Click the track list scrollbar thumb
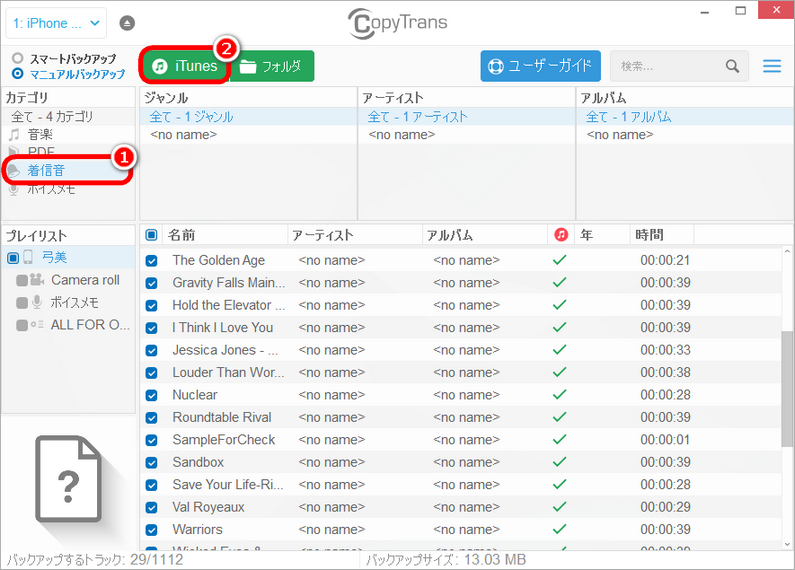Screen dimensions: 795x570 [x=787, y=388]
